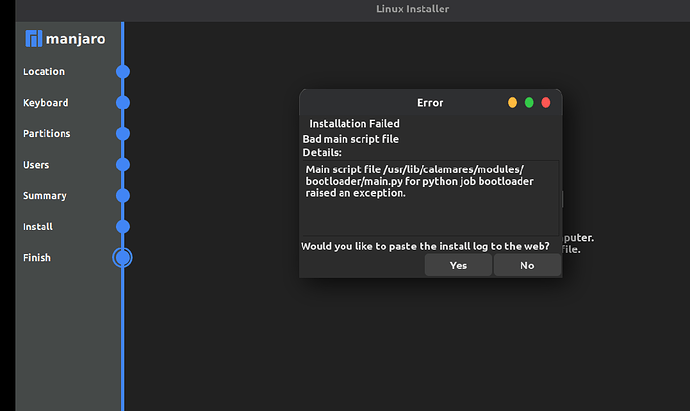Screen dimensions: 690x411
Task: Click the 'Bad main script file' text
Action: (351, 139)
